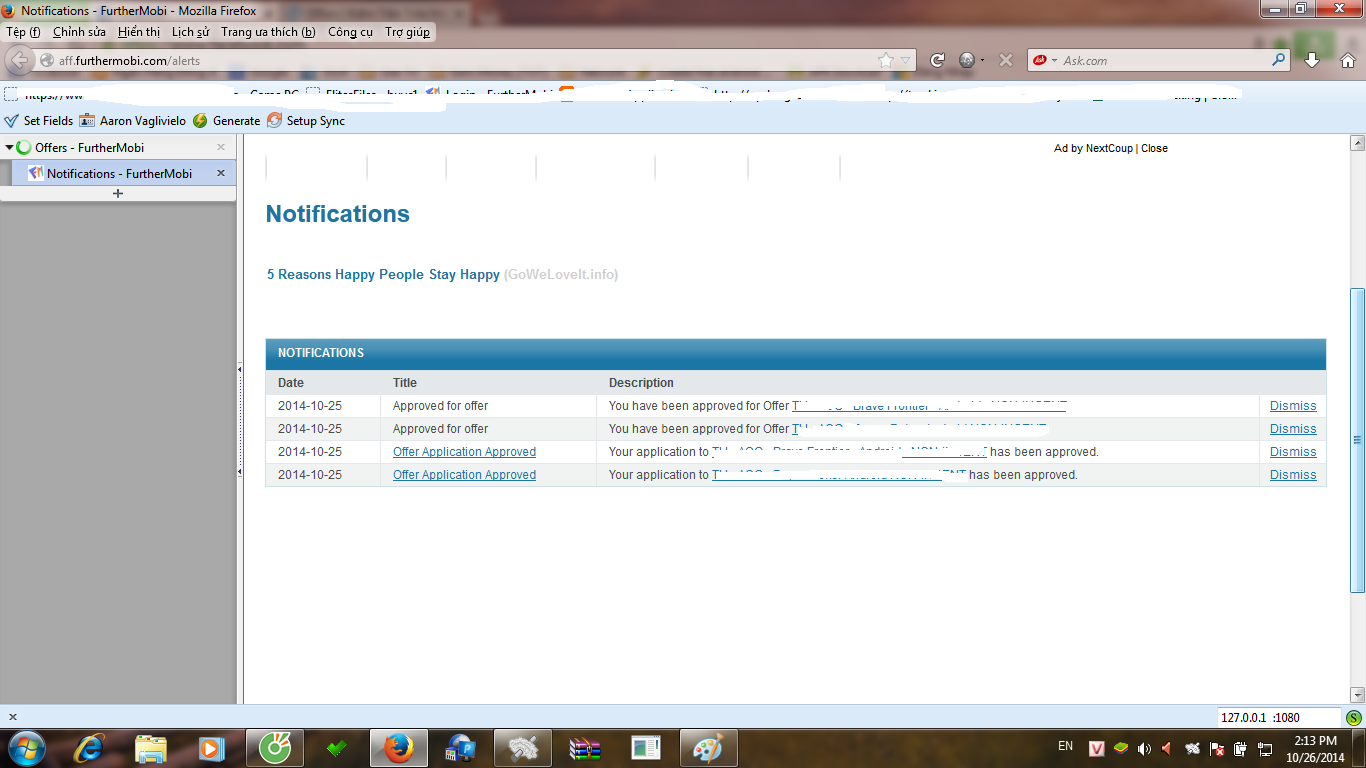The height and width of the screenshot is (768, 1366).
Task: Click the search magnifier in Ask.com box
Action: pos(1279,60)
